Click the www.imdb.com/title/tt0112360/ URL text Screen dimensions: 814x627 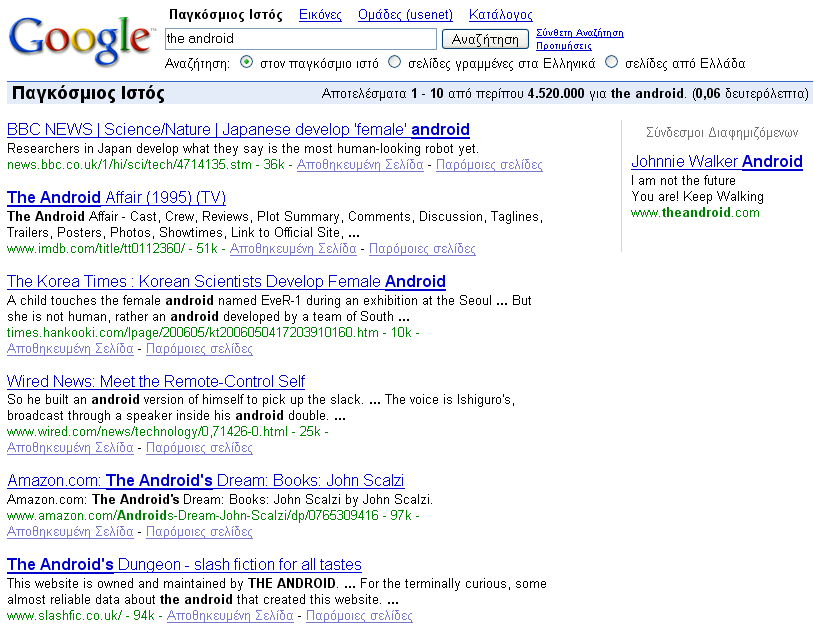click(x=96, y=249)
